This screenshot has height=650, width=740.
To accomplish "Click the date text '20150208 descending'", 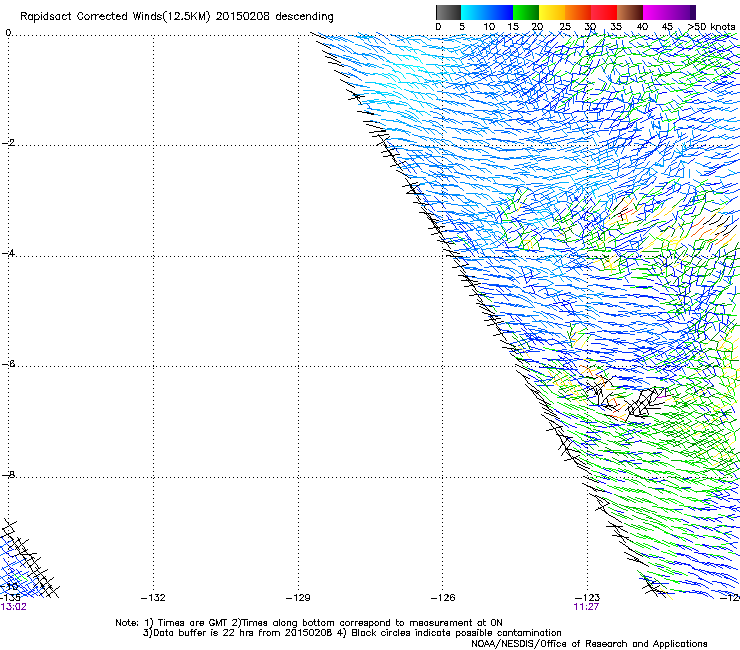I will pyautogui.click(x=275, y=17).
